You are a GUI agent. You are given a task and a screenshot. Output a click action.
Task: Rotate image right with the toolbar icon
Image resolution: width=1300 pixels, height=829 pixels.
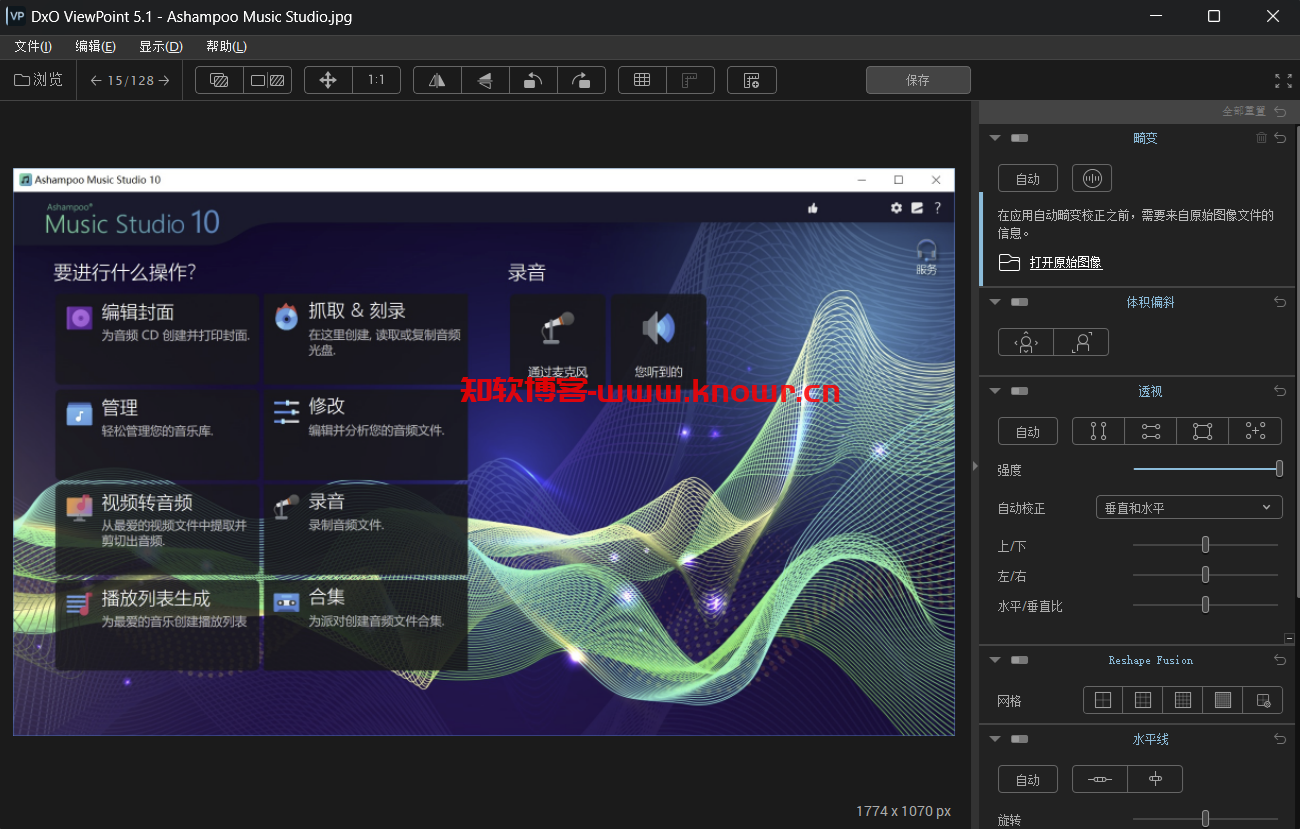(x=581, y=80)
